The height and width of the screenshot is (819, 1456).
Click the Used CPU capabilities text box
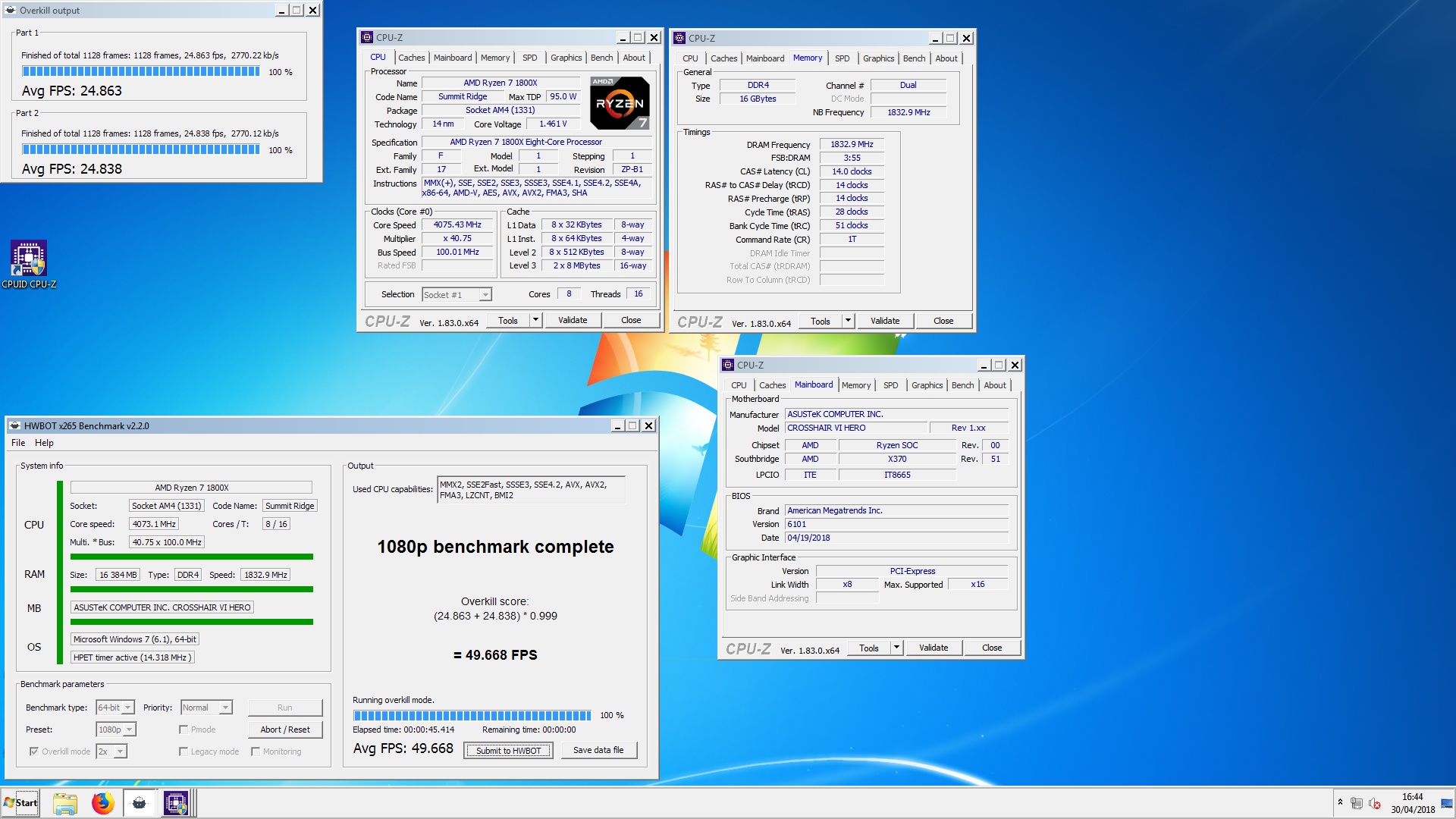click(x=531, y=490)
